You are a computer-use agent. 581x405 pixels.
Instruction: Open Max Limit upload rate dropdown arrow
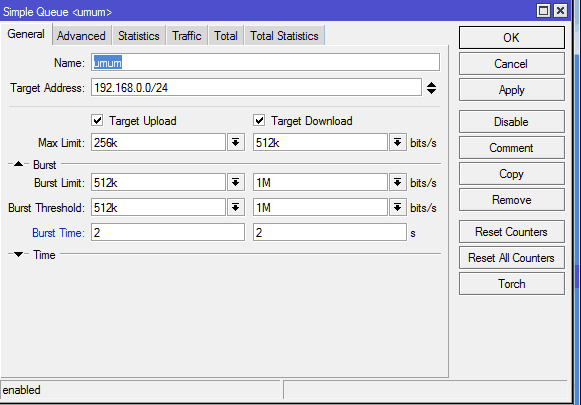(x=236, y=143)
